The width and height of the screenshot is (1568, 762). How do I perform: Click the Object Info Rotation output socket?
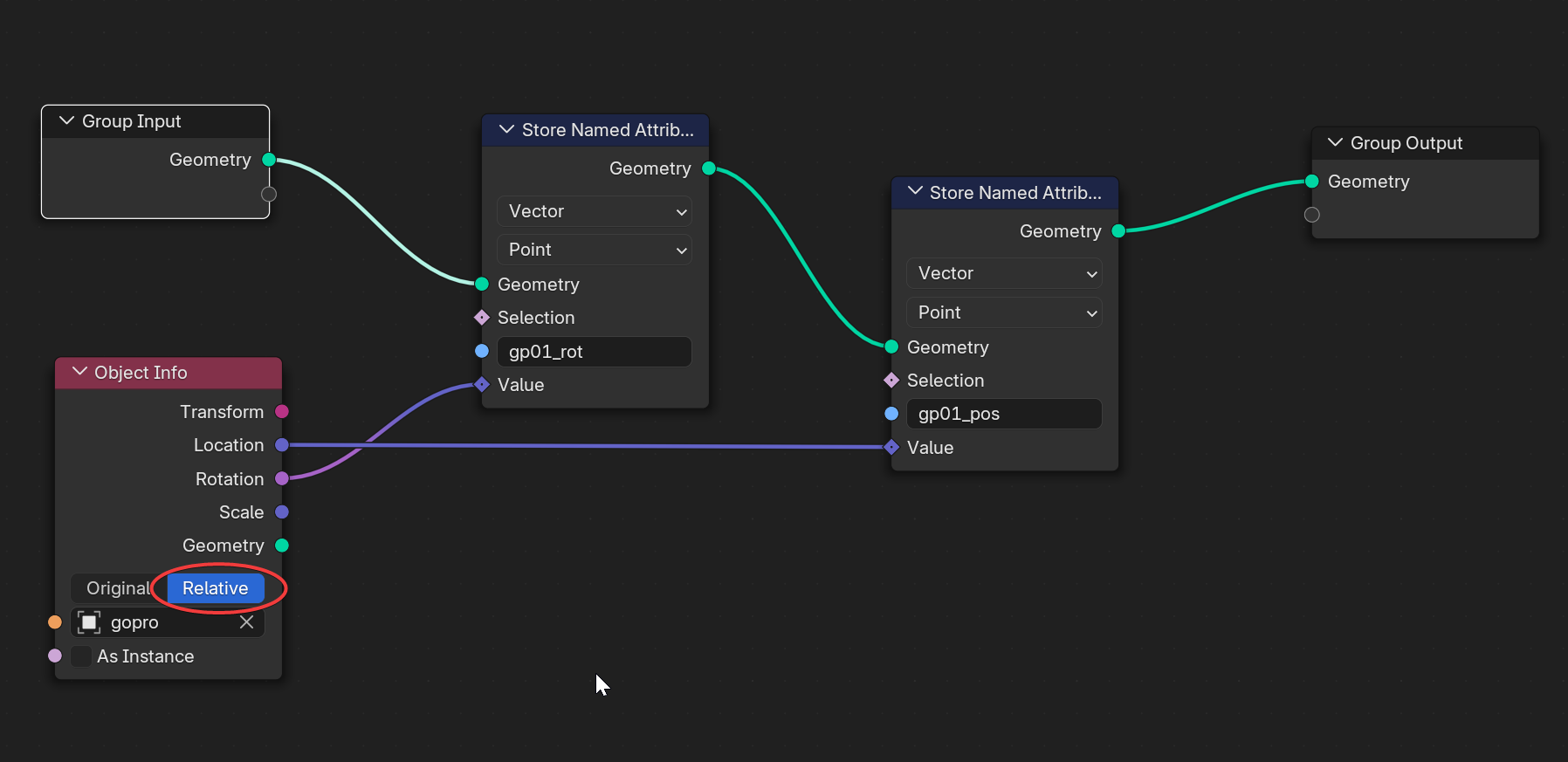(x=282, y=478)
